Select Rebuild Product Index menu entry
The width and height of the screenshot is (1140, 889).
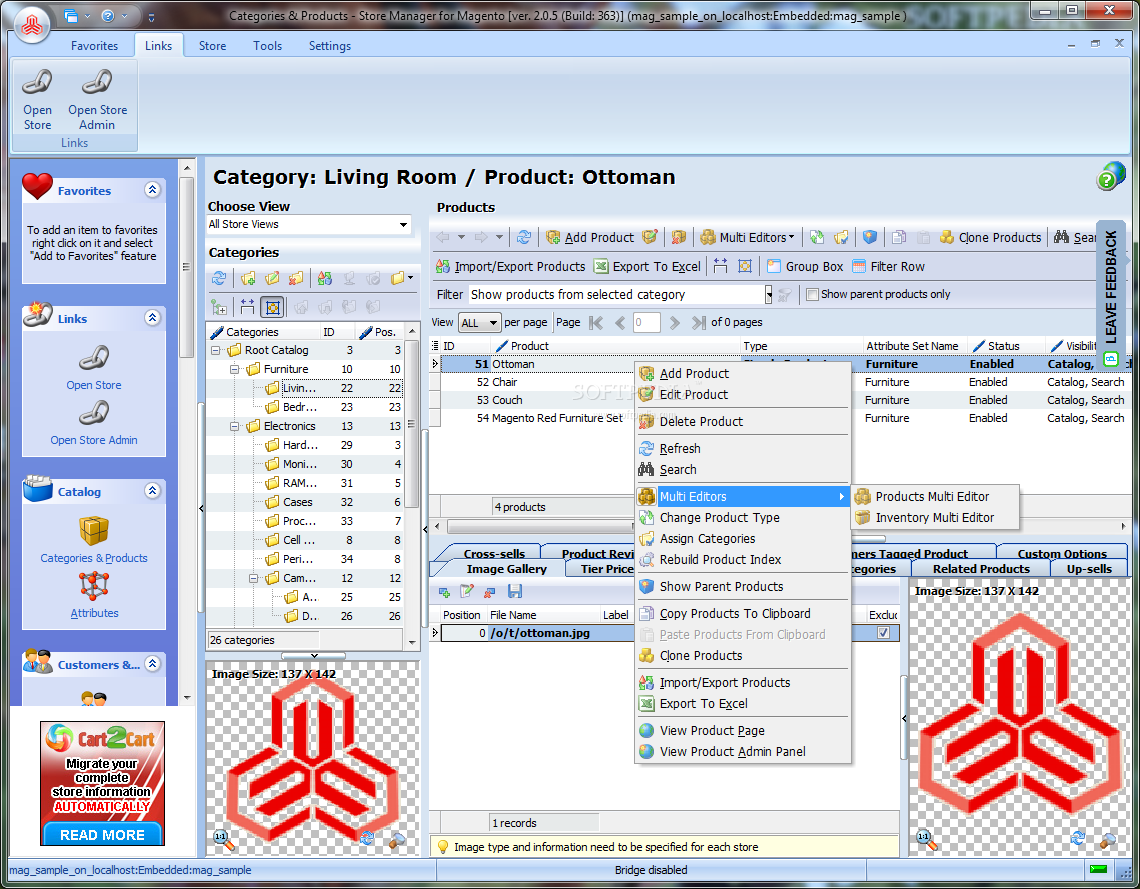(x=743, y=560)
